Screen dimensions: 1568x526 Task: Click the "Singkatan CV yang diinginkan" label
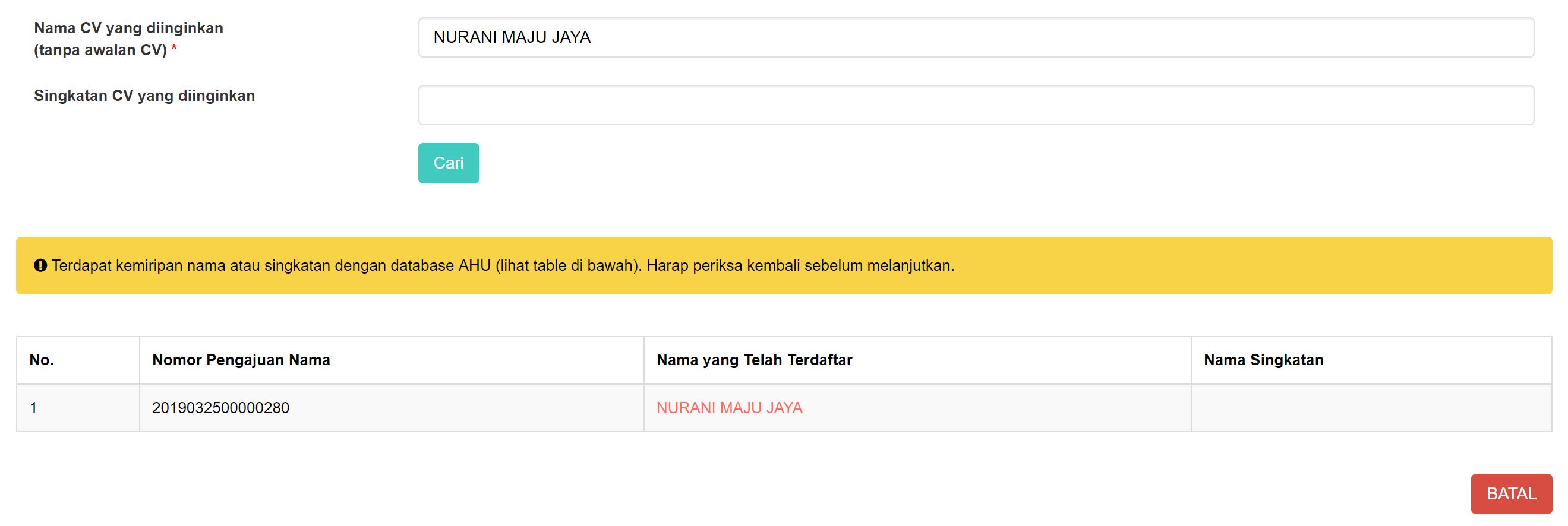point(144,96)
